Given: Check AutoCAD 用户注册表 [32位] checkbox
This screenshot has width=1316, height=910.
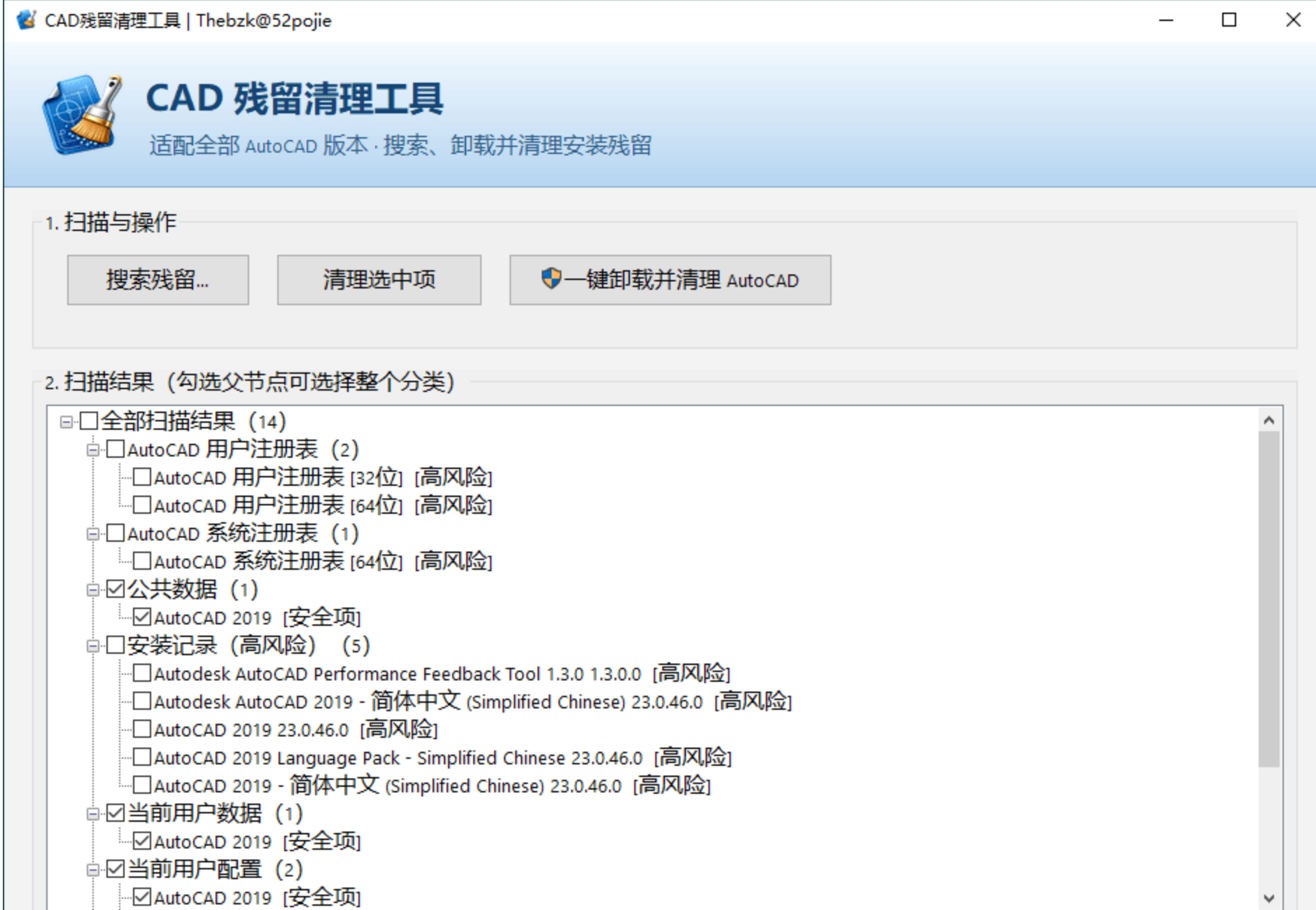Looking at the screenshot, I should coord(142,477).
